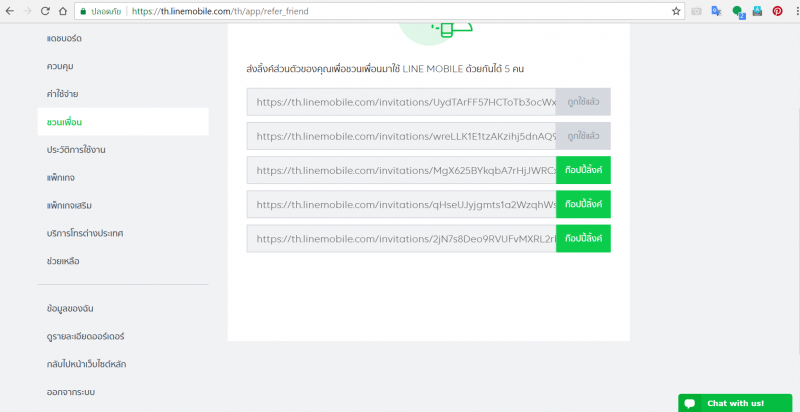Open the Google Translate extension
Image resolution: width=800 pixels, height=412 pixels.
[x=716, y=11]
